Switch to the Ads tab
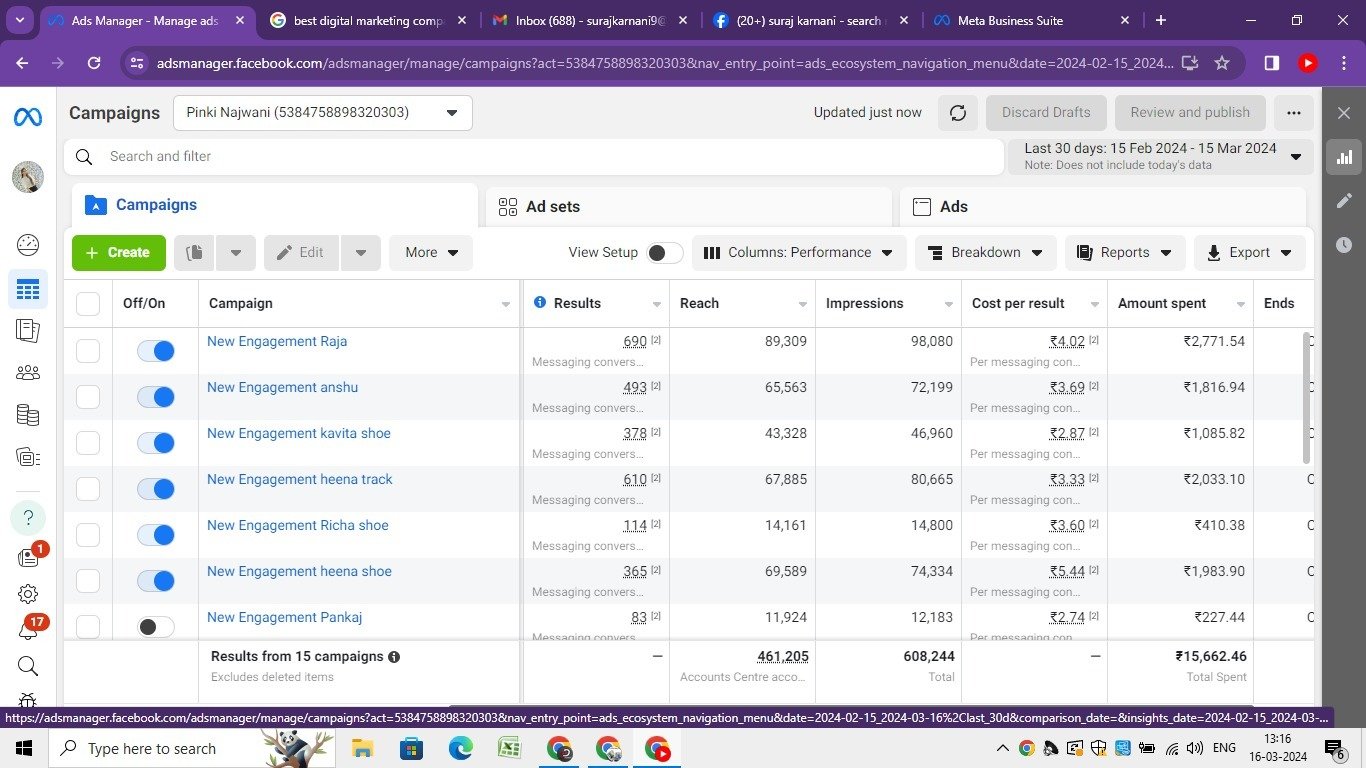 pyautogui.click(x=953, y=207)
